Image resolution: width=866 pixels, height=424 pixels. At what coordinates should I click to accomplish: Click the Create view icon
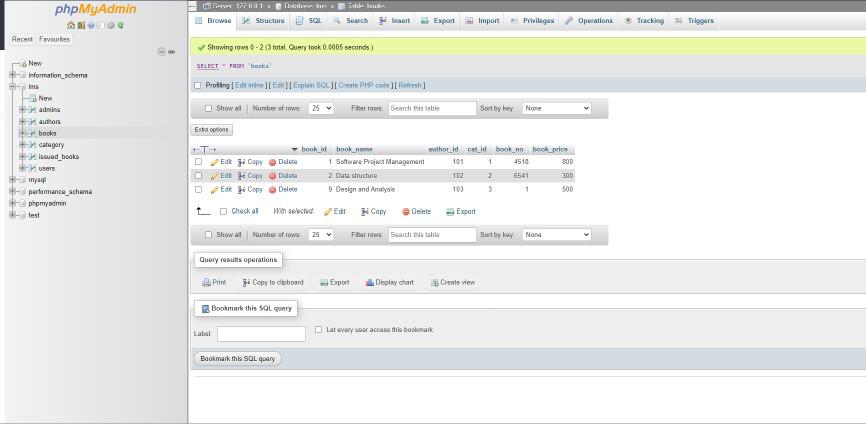435,282
